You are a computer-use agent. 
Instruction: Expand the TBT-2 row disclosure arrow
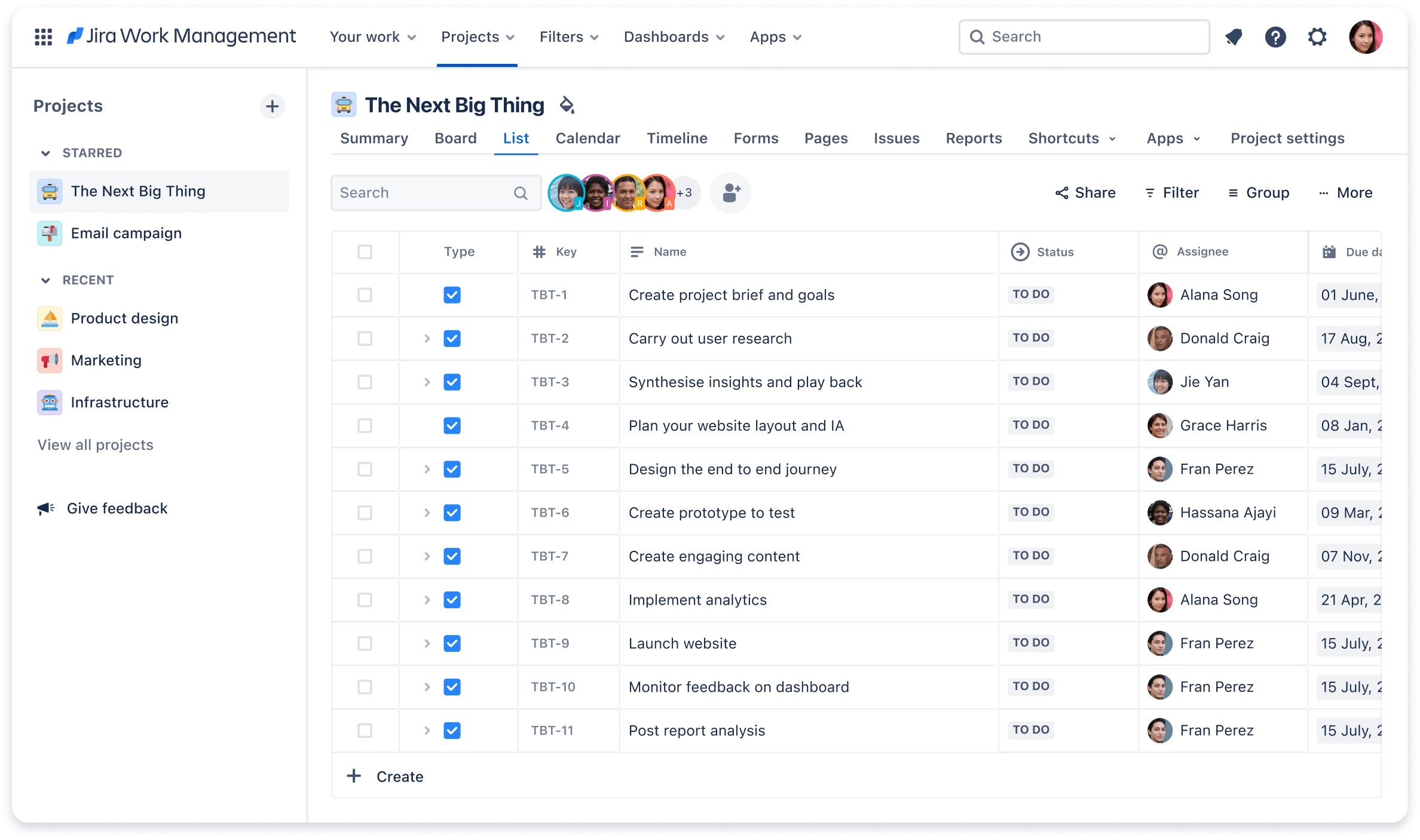point(427,338)
